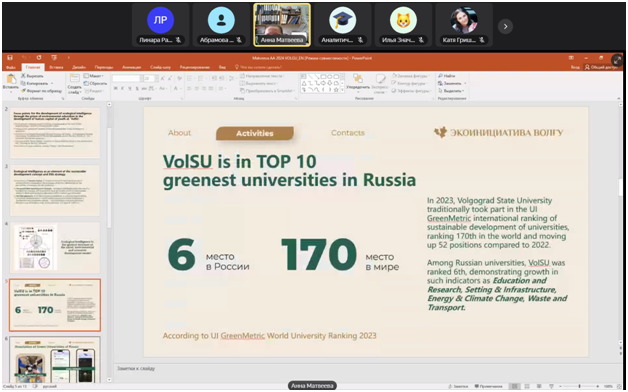
Task: Click the Save icon in quick access toolbar
Action: point(10,58)
